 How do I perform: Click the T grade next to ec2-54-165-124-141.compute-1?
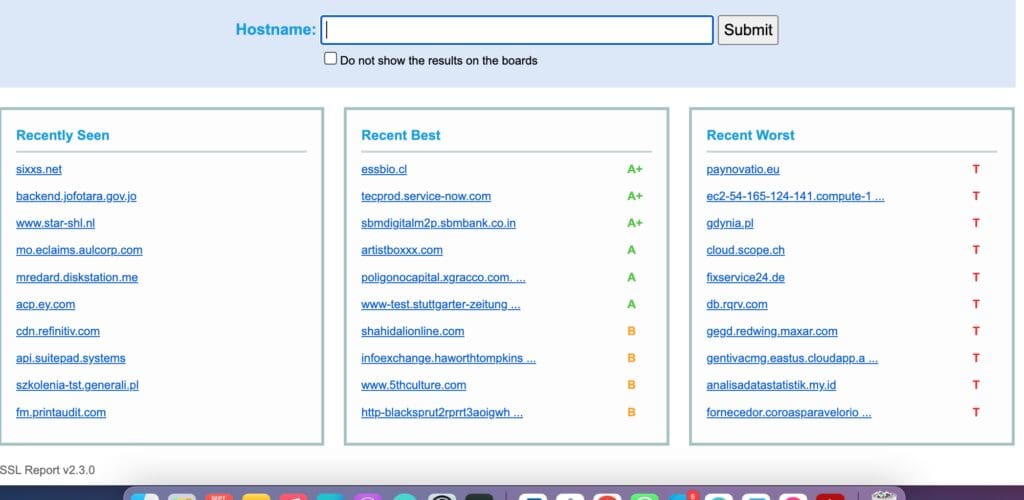[976, 196]
